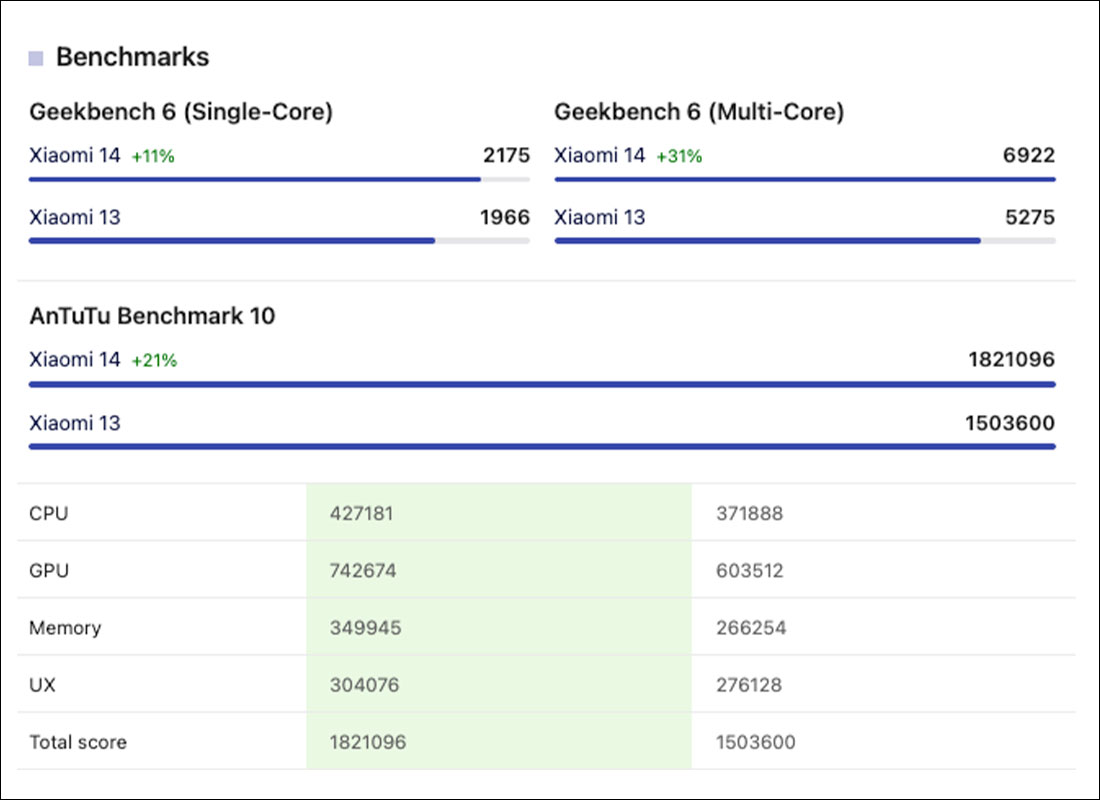Click 1821096 in the Total score row
This screenshot has height=800, width=1100.
point(368,742)
